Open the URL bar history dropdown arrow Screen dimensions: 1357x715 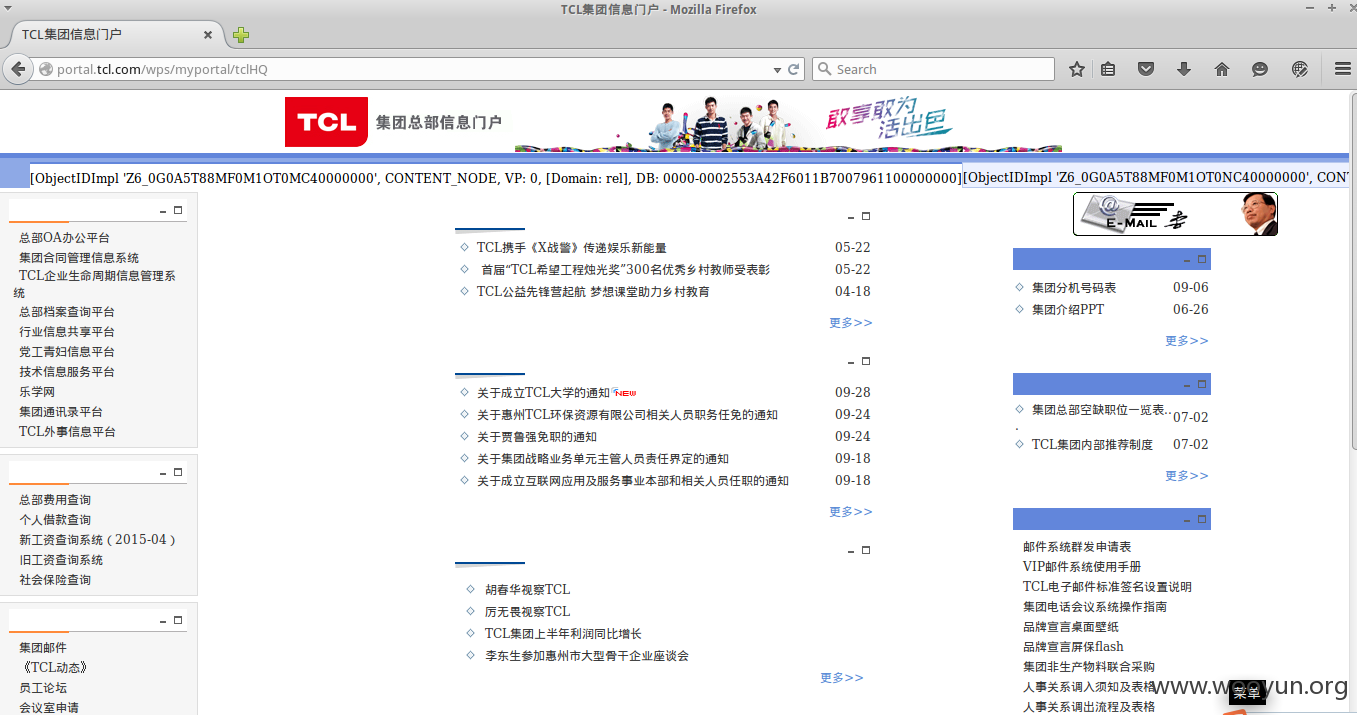pyautogui.click(x=777, y=70)
